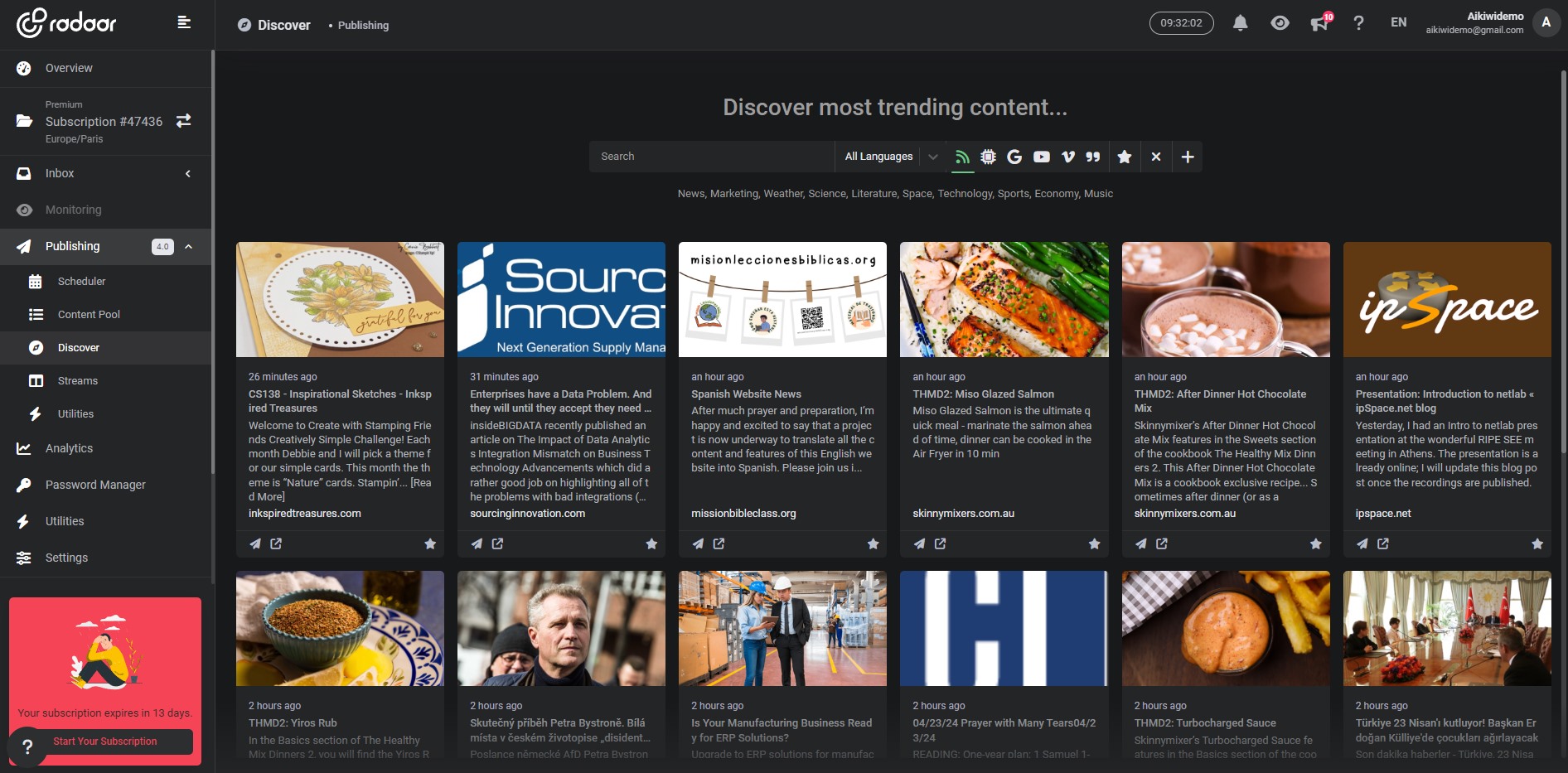1568x773 pixels.
Task: Open the ipSpace logo thumbnail
Action: pos(1447,300)
